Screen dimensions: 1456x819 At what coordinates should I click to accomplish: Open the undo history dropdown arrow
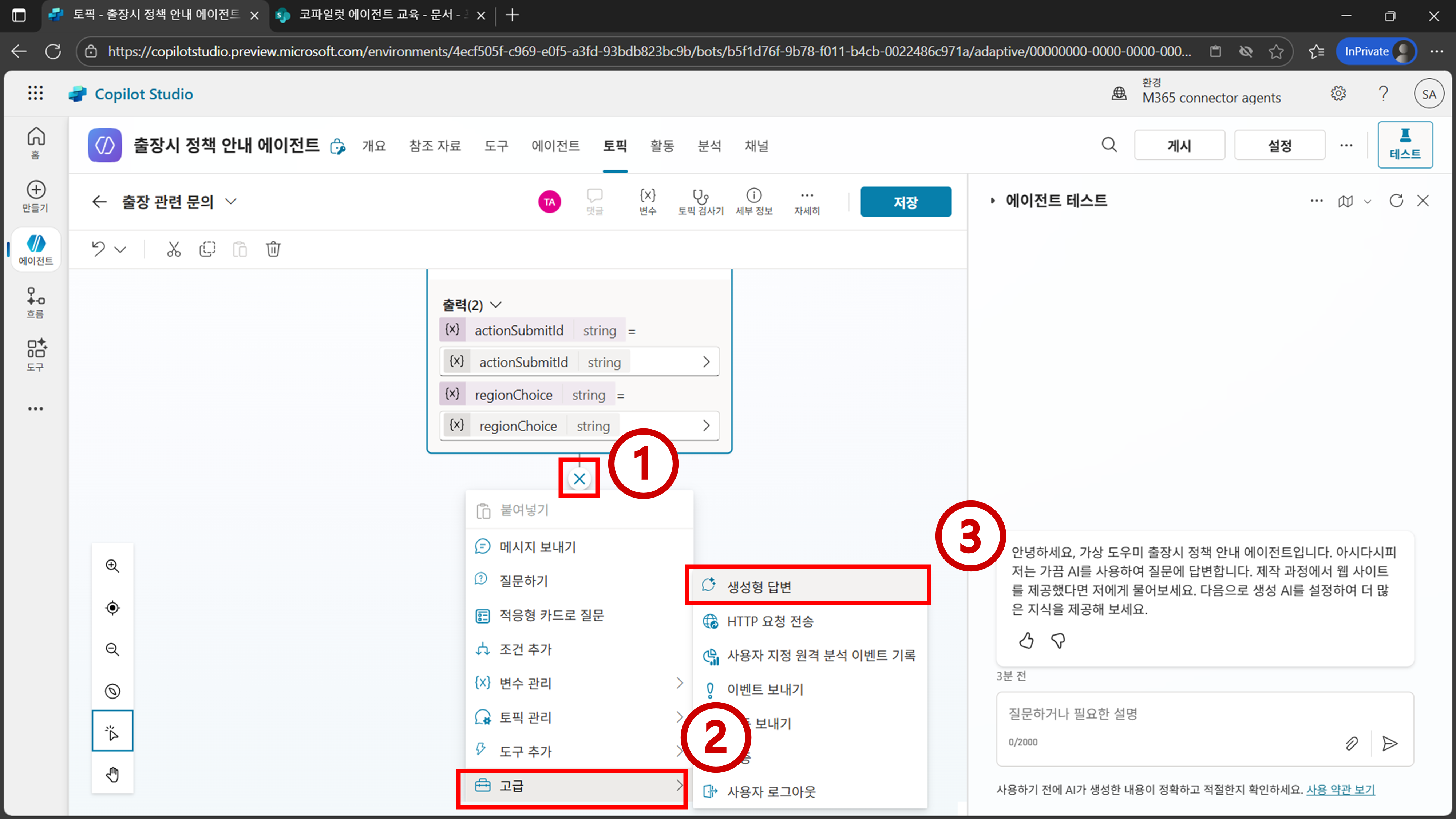pos(120,249)
